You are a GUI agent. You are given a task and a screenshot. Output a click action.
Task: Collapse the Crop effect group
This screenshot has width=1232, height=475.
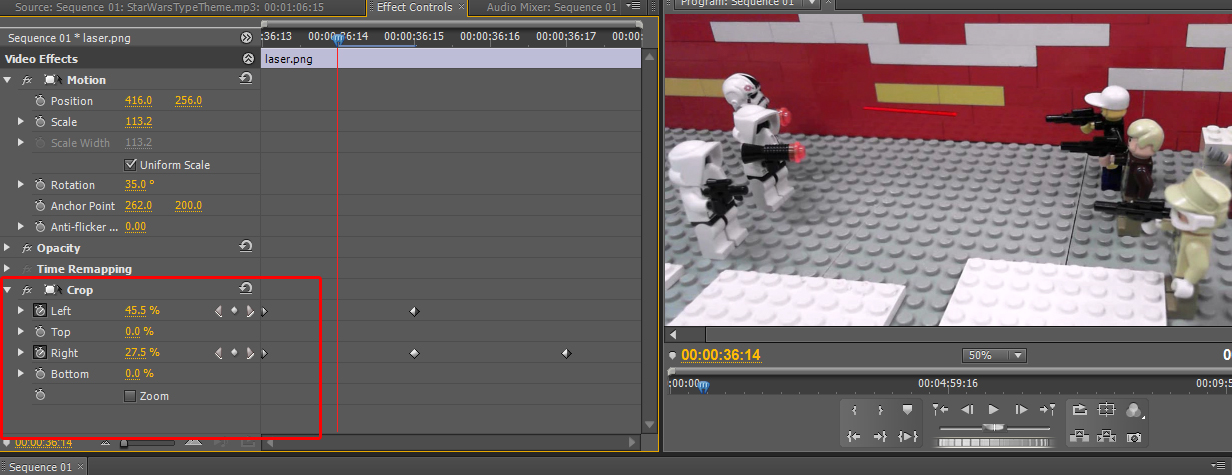point(8,290)
